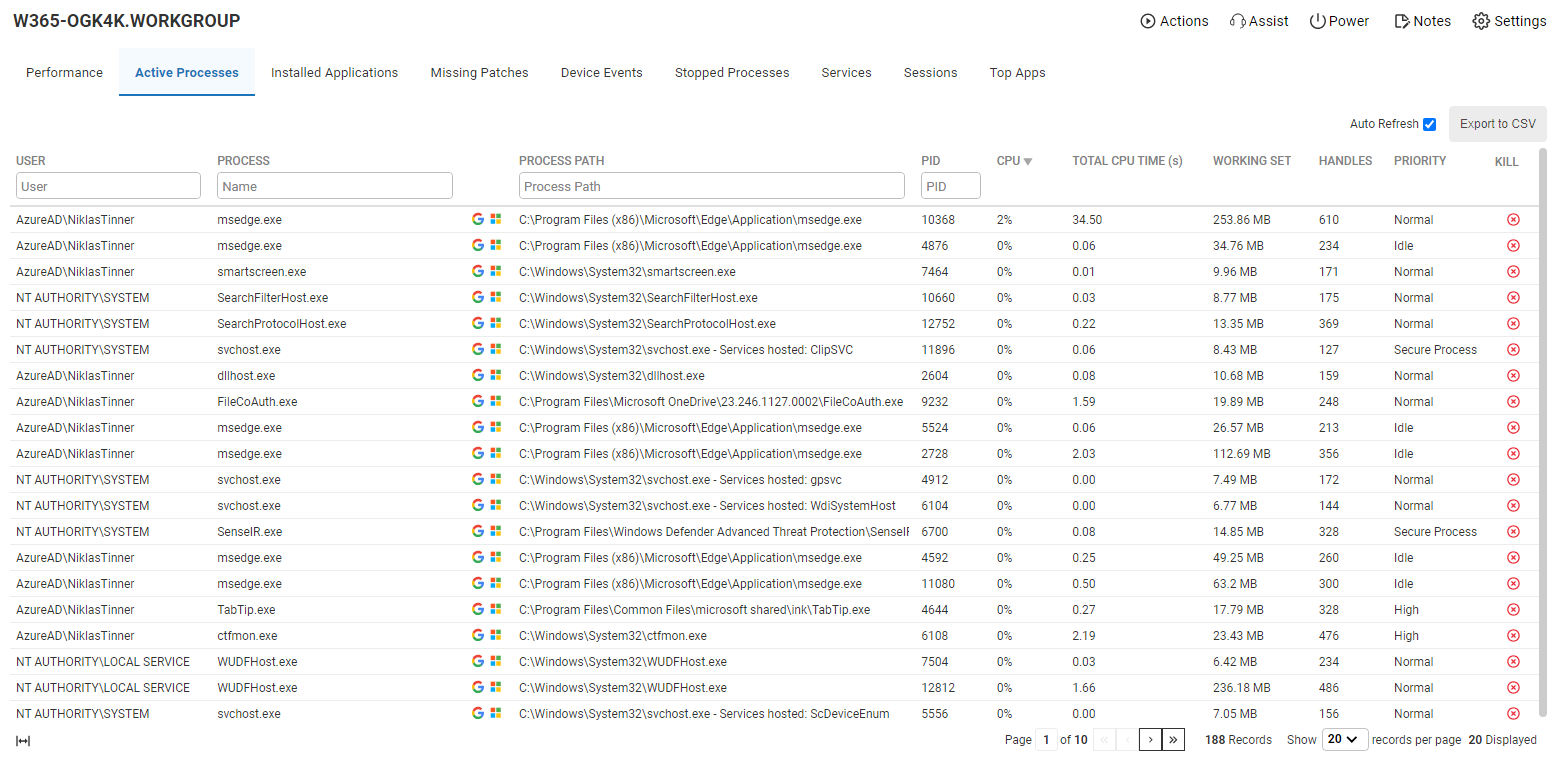Click the 236.18 MB working set value
This screenshot has width=1548, height=770.
[x=1241, y=688]
